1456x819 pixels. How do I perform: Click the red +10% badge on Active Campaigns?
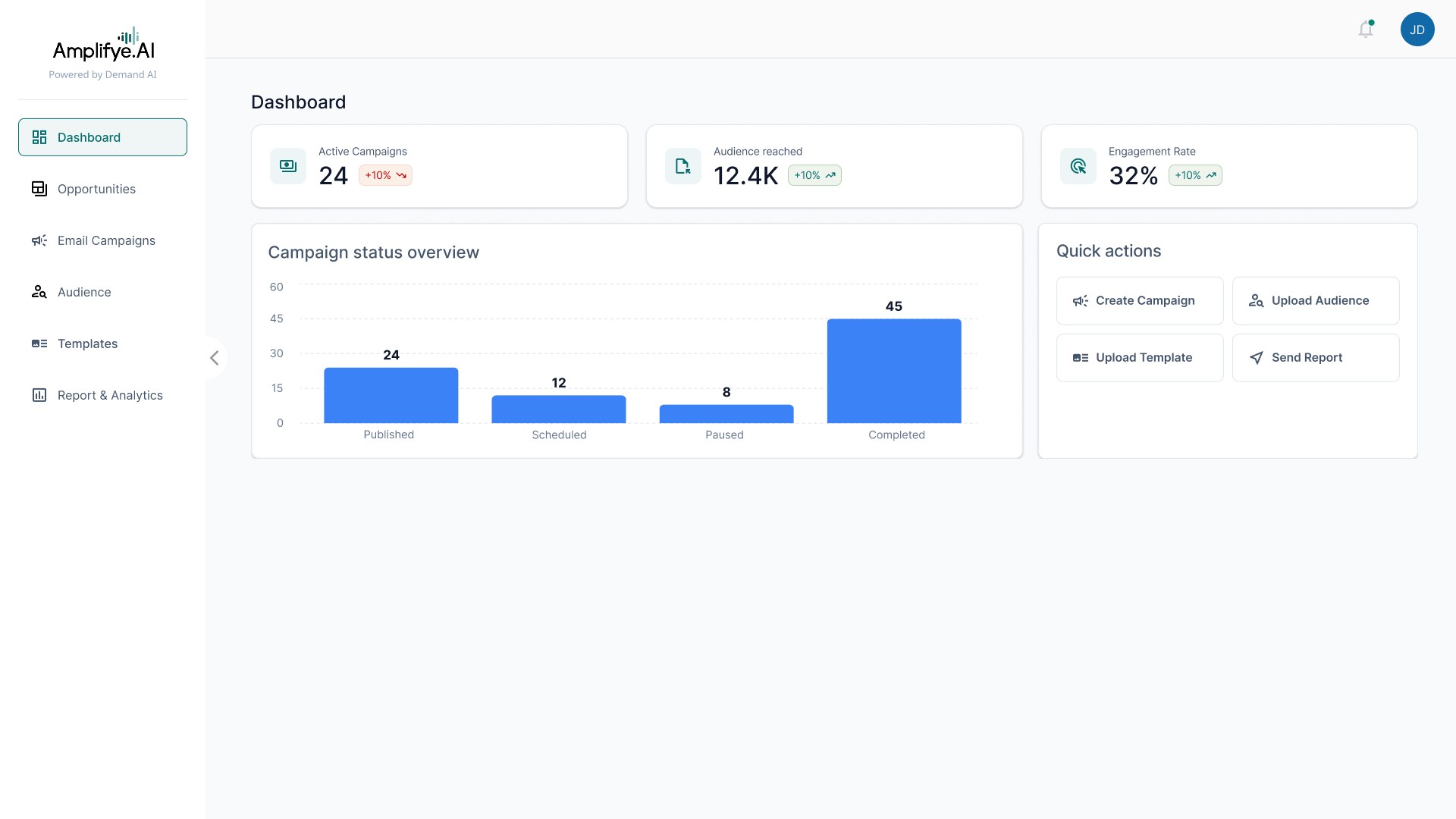(385, 175)
